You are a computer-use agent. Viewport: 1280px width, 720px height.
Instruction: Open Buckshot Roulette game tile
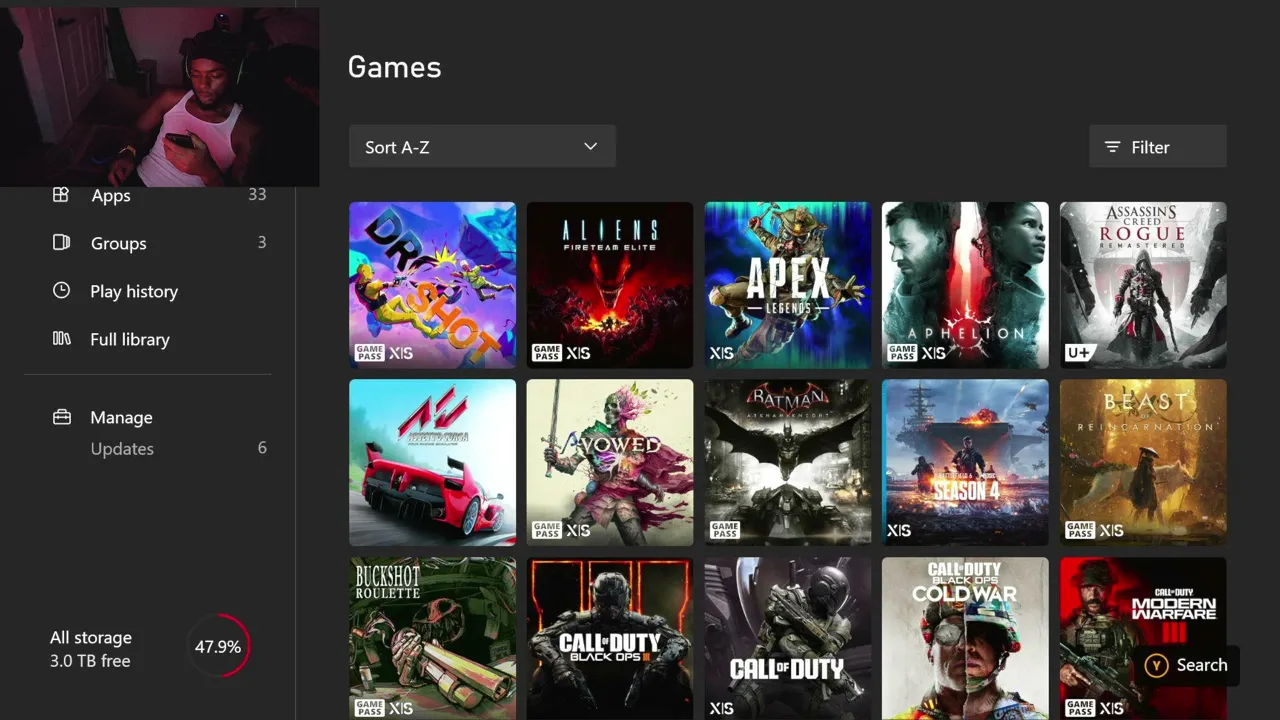coord(432,639)
